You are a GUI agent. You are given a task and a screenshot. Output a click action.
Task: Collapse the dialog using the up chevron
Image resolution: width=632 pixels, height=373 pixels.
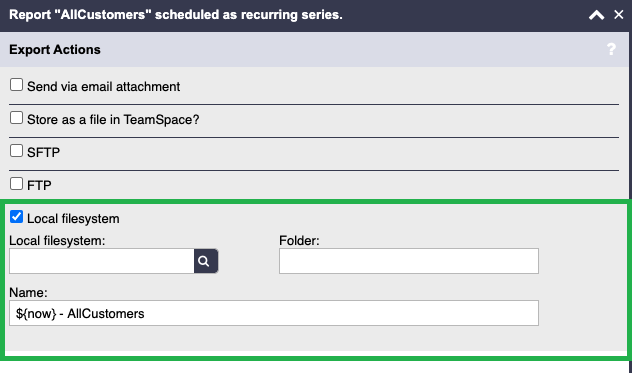click(596, 15)
